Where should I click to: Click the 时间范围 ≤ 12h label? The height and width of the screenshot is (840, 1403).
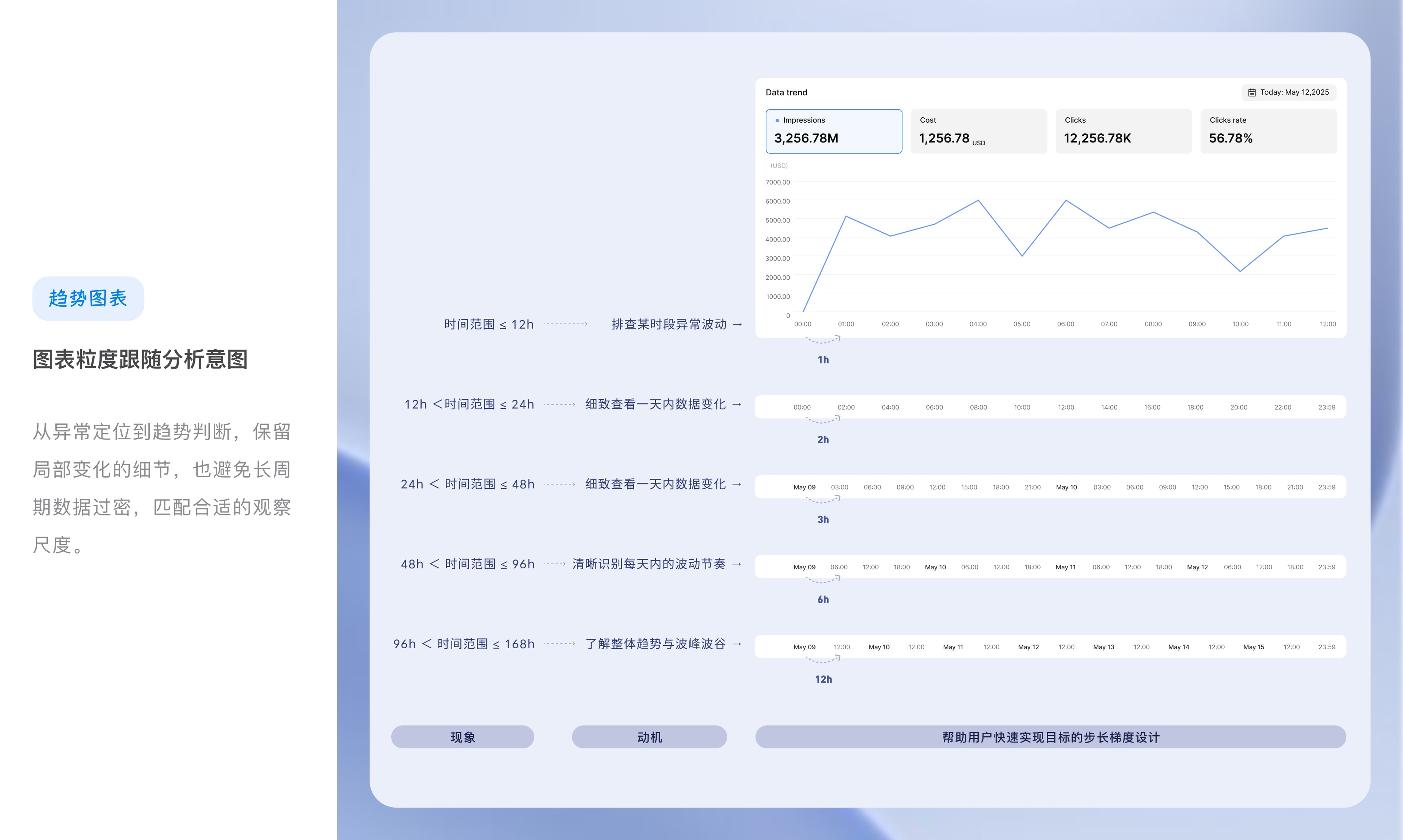(488, 324)
